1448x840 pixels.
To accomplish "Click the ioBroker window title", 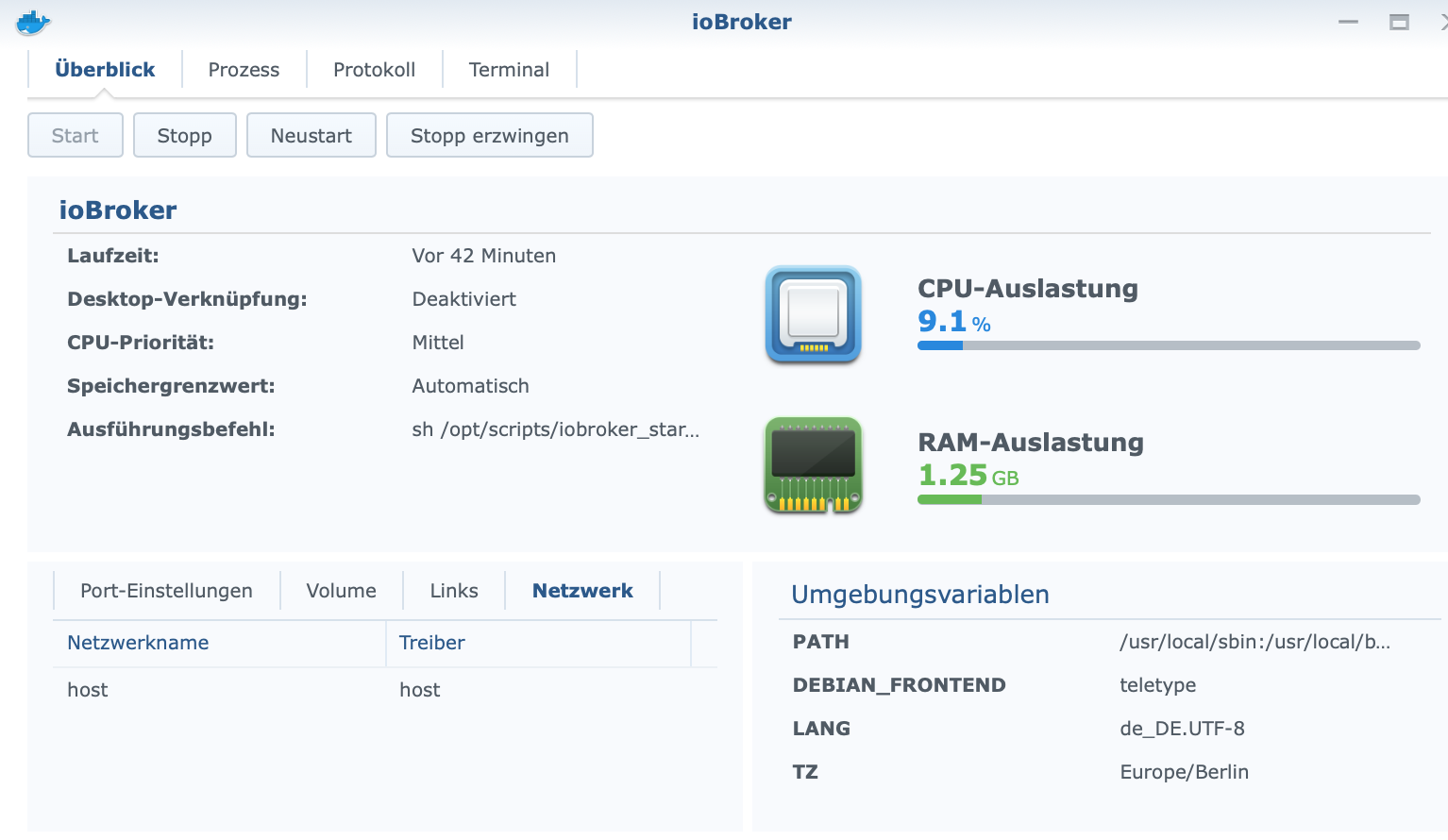I will (x=742, y=22).
